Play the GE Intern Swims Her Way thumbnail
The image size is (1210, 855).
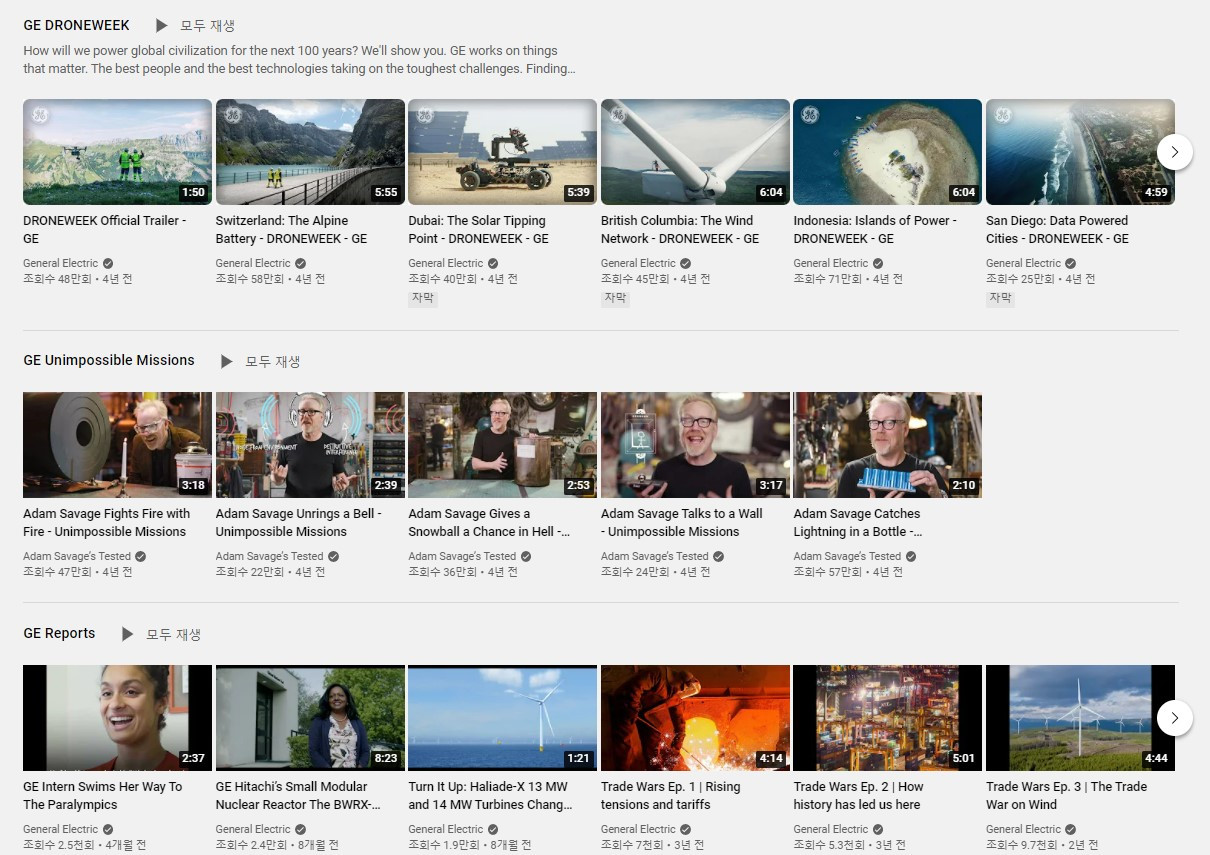[117, 718]
